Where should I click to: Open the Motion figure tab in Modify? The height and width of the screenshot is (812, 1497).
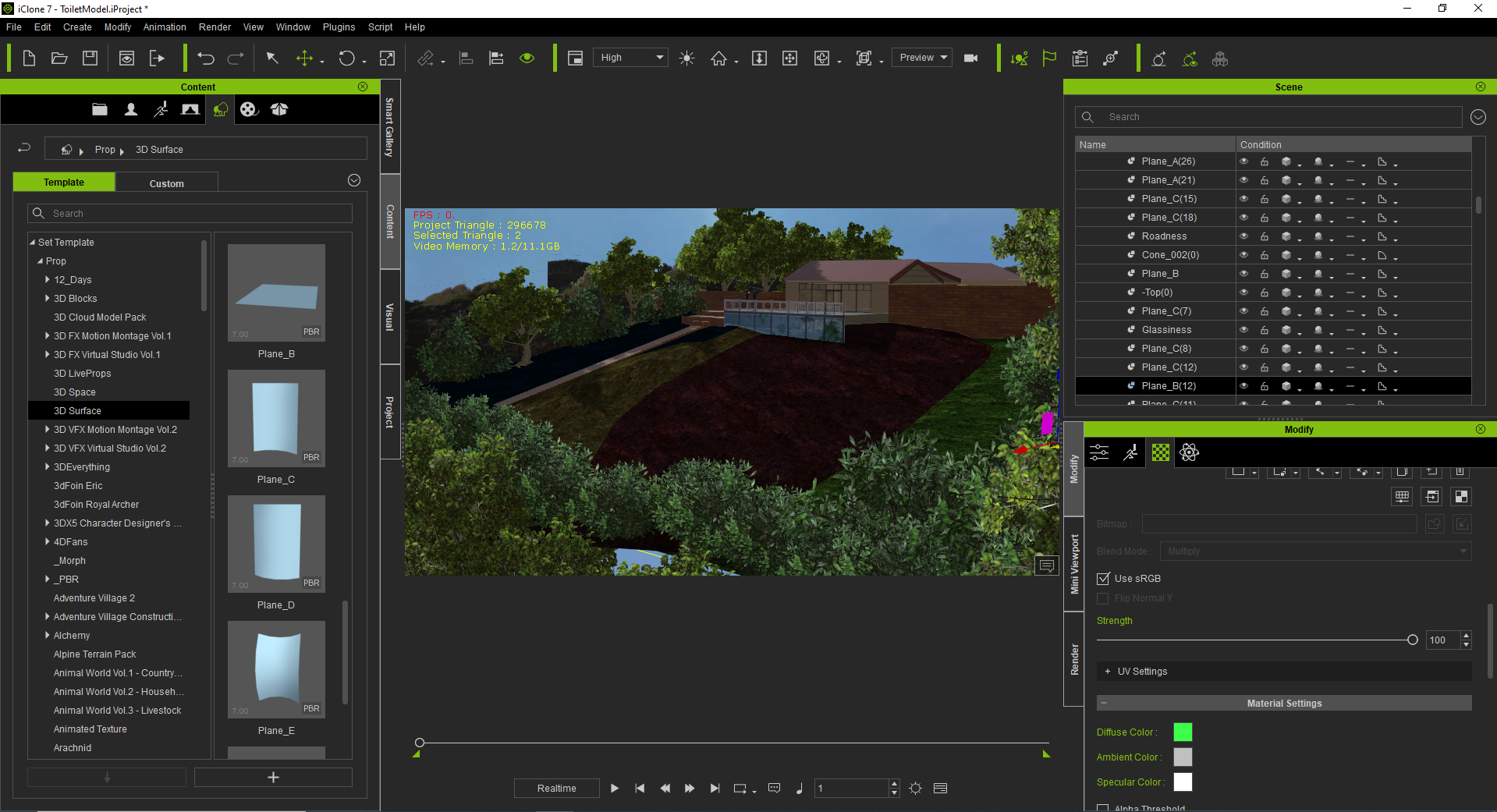pyautogui.click(x=1130, y=452)
